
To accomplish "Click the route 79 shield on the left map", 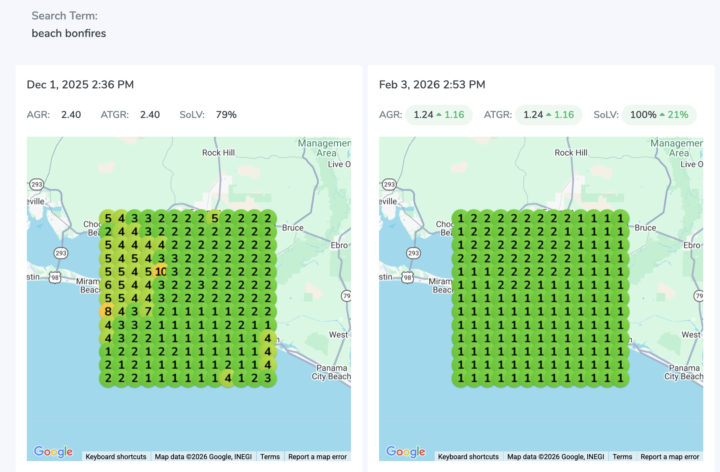I will tap(346, 296).
